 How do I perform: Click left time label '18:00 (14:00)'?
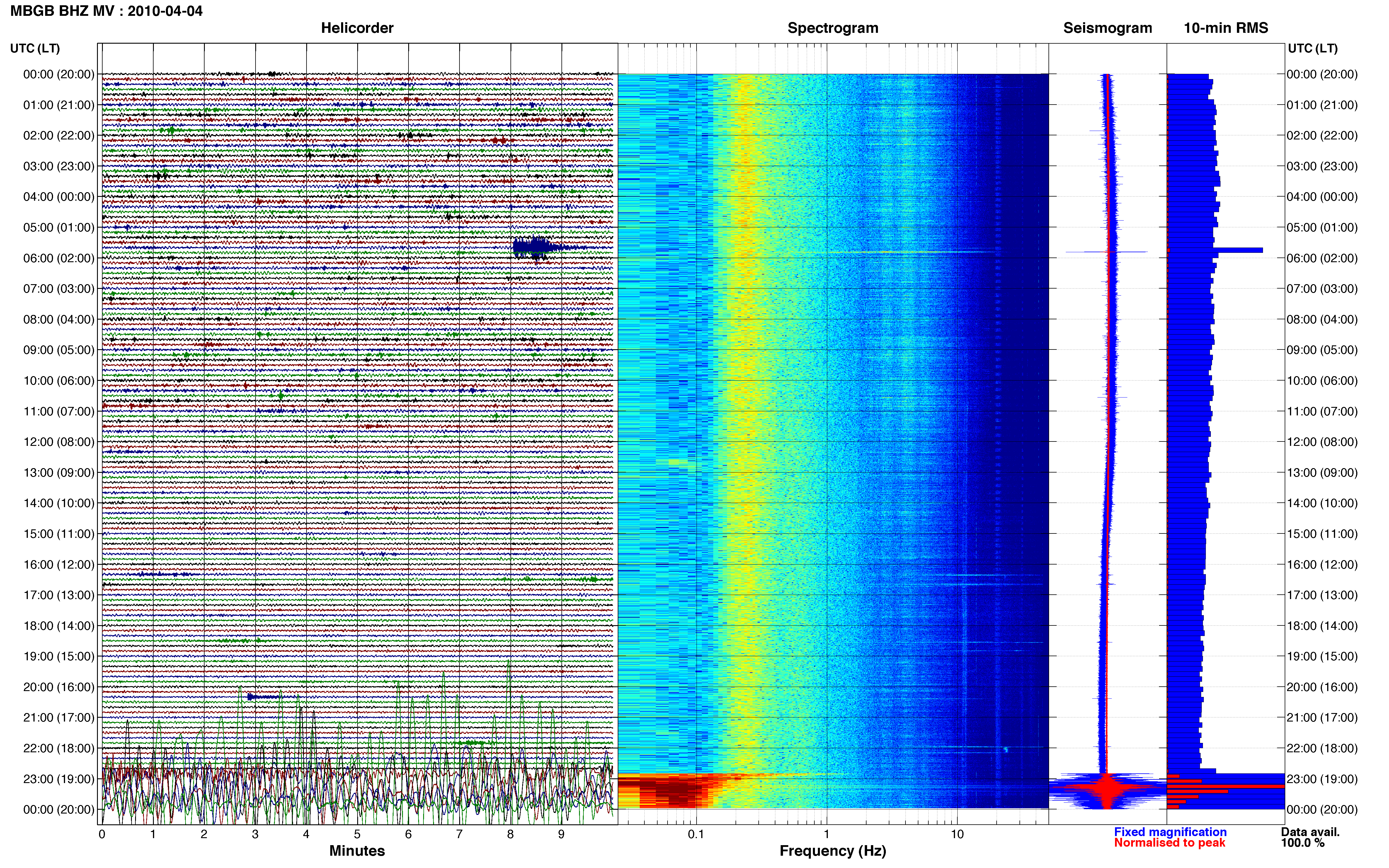(x=59, y=626)
